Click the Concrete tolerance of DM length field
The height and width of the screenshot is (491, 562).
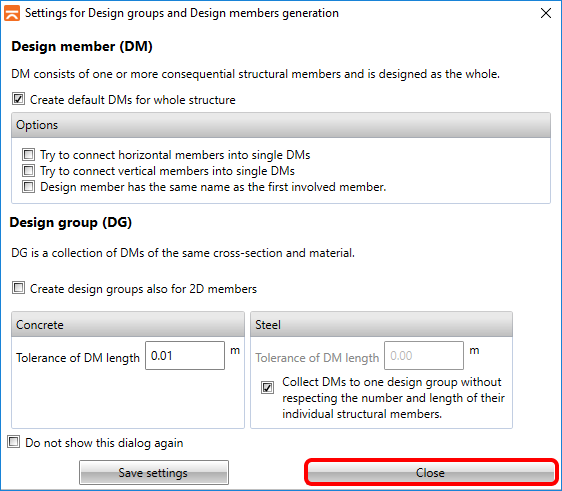185,356
